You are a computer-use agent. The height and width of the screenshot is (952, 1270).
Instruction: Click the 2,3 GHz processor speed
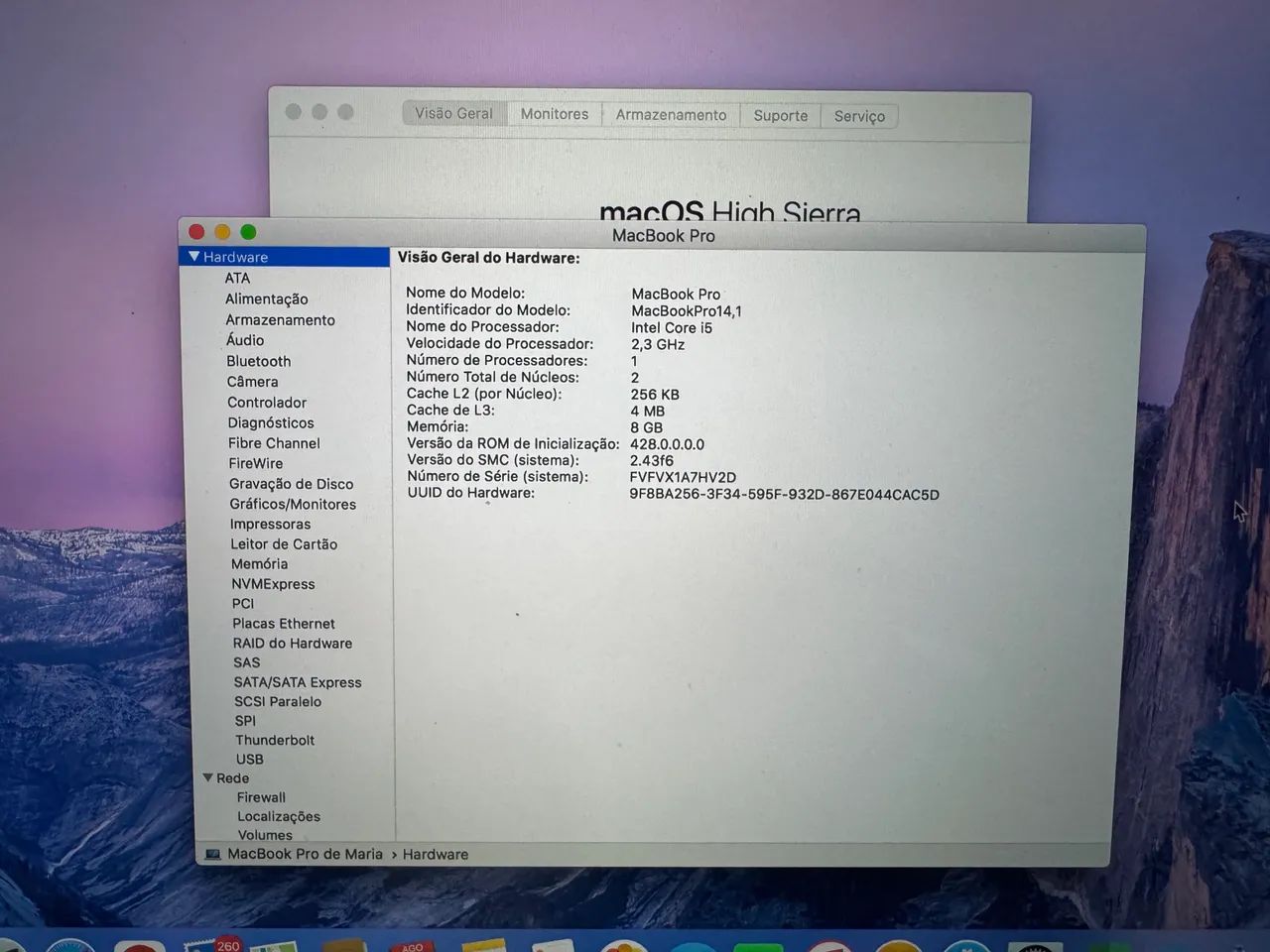tap(658, 345)
